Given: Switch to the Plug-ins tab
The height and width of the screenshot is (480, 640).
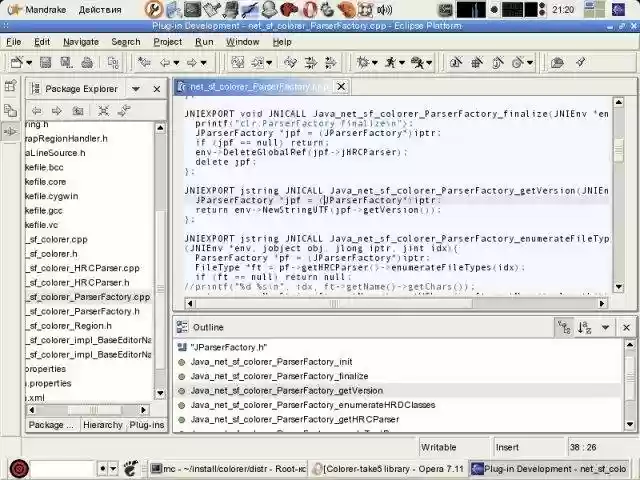Looking at the screenshot, I should pyautogui.click(x=147, y=425).
